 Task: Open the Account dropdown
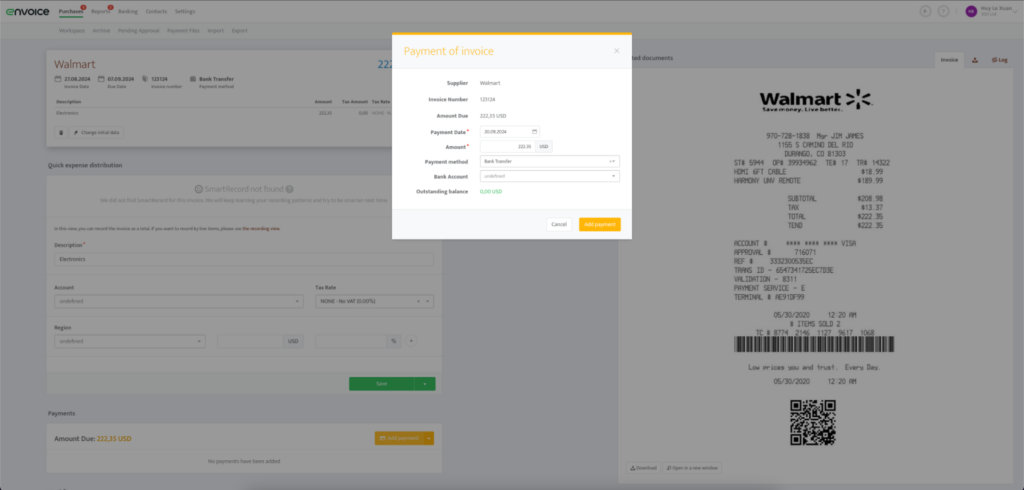(179, 301)
